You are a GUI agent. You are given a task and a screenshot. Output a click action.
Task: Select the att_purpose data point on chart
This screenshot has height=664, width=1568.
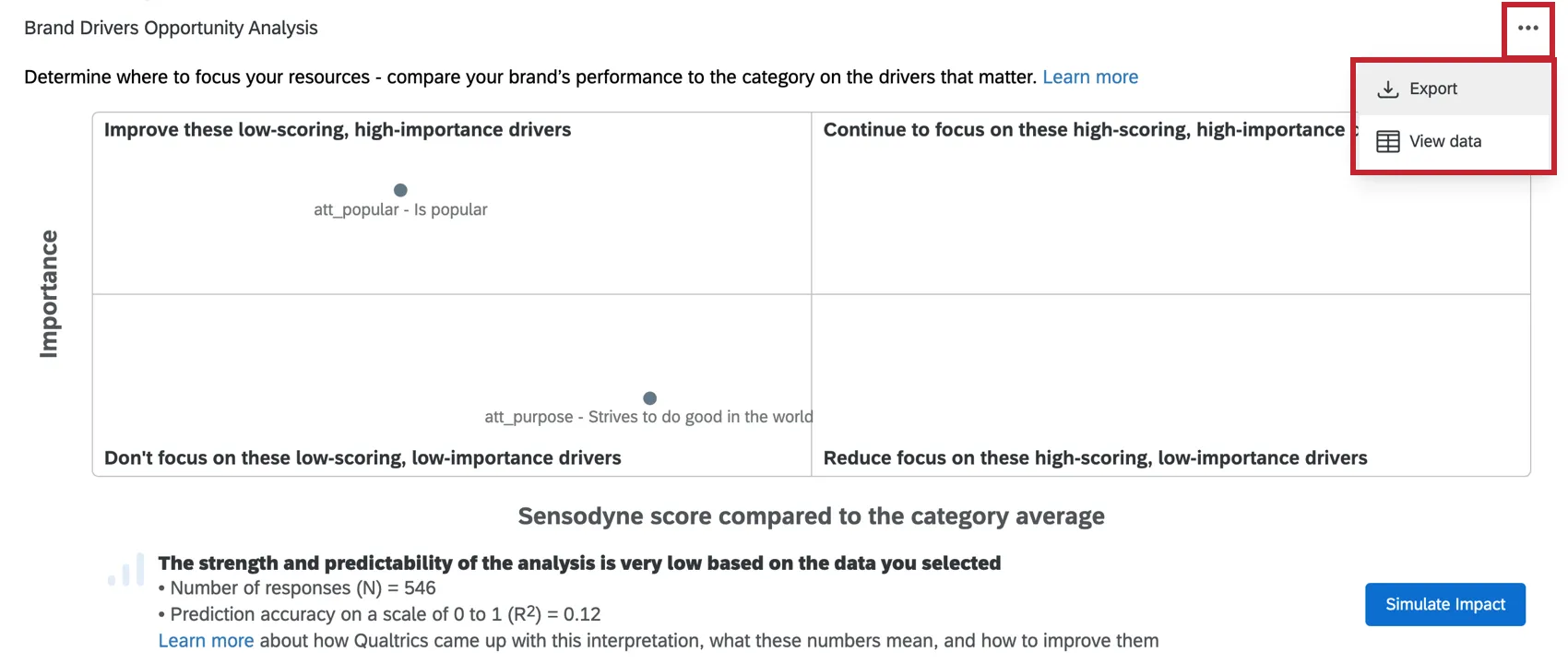tap(649, 397)
